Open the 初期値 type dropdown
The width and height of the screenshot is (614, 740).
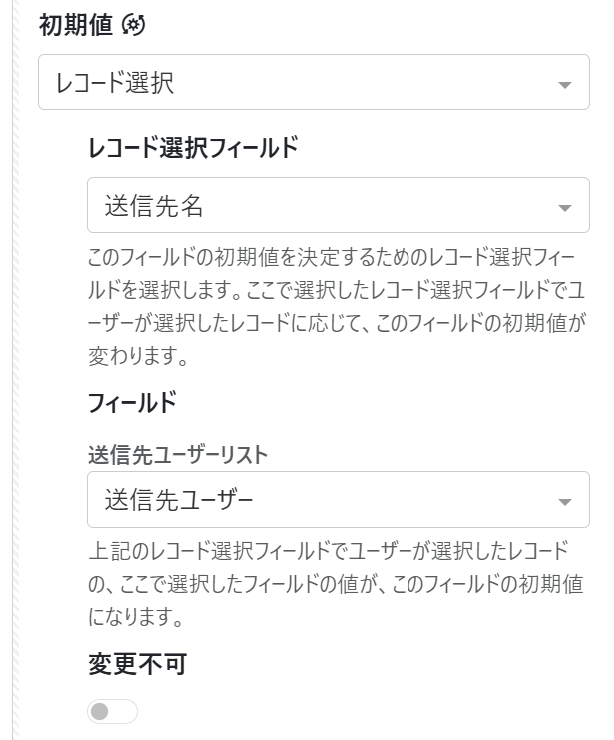(313, 82)
